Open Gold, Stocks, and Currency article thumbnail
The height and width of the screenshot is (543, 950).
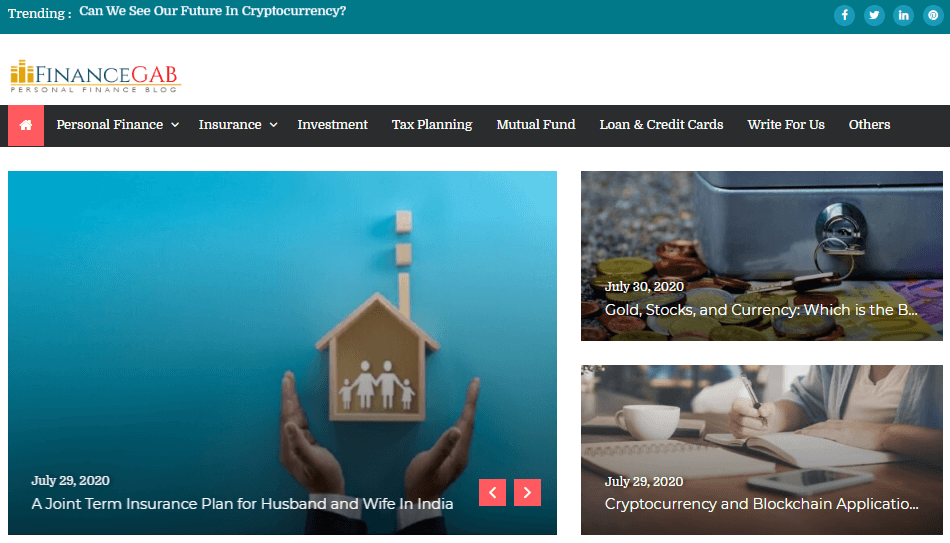pos(762,256)
